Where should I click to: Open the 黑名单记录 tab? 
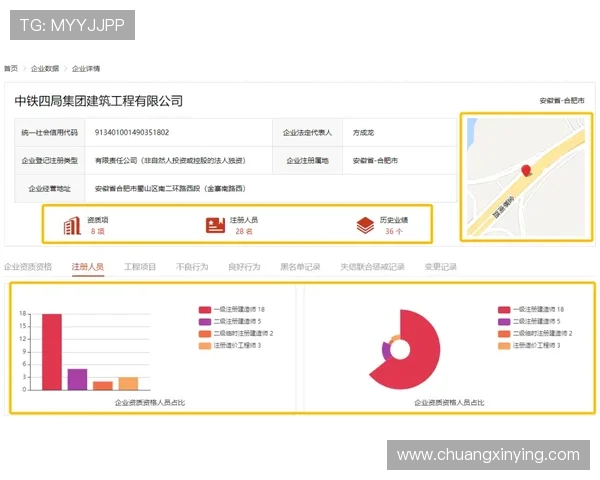pyautogui.click(x=300, y=267)
